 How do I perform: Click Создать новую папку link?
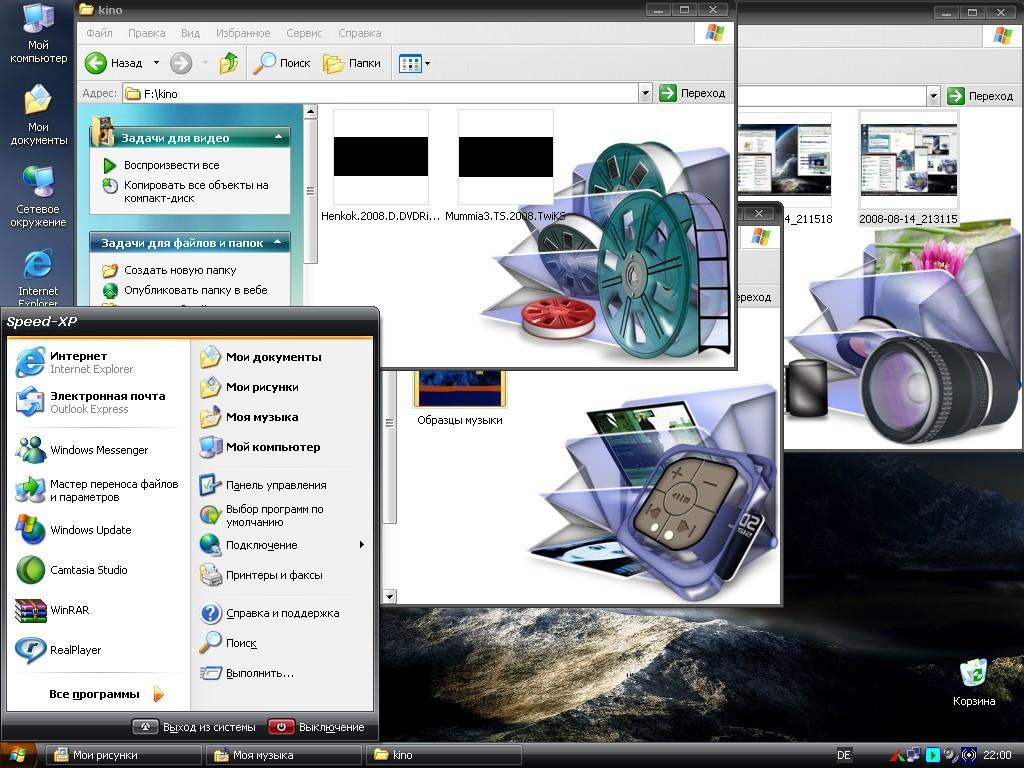coord(180,270)
